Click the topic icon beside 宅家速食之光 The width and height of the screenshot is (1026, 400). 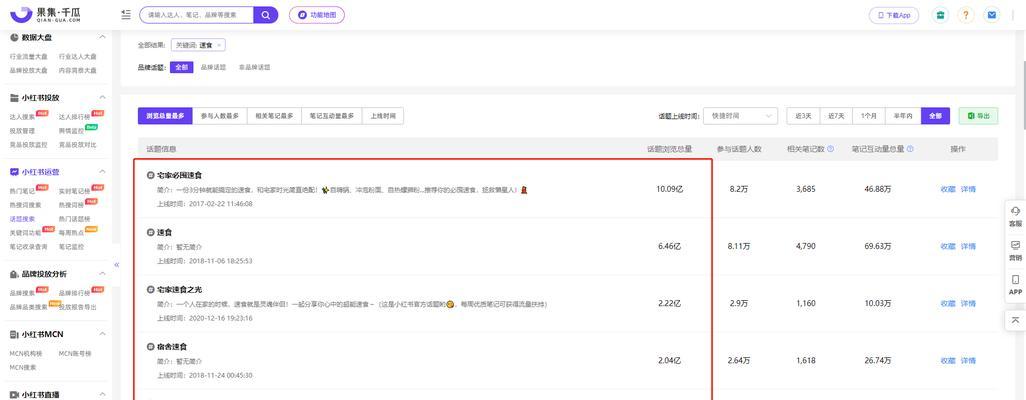[150, 289]
